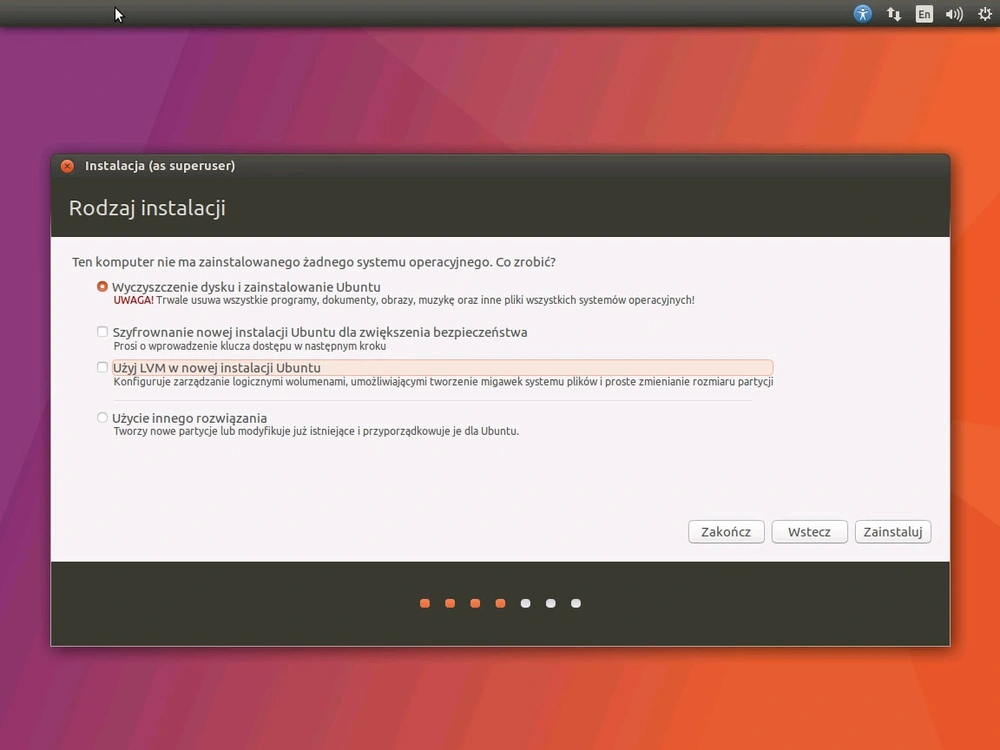Click the Zakończ button

[726, 532]
